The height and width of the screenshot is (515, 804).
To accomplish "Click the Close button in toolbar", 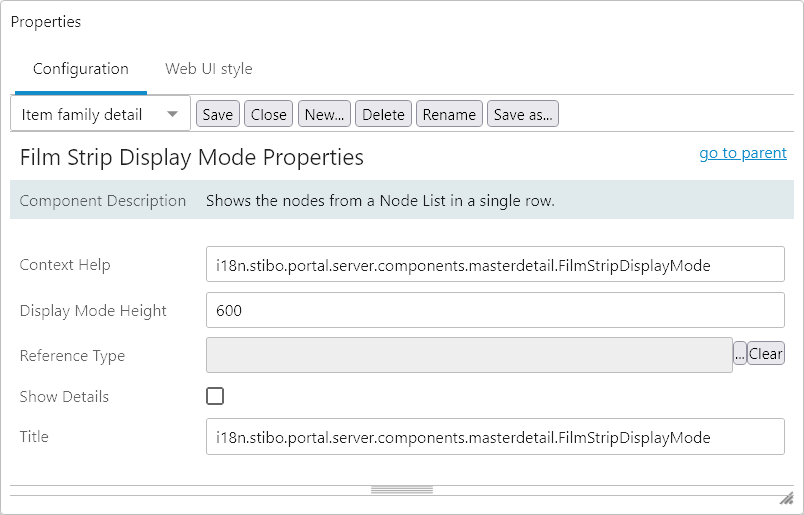I will 269,114.
